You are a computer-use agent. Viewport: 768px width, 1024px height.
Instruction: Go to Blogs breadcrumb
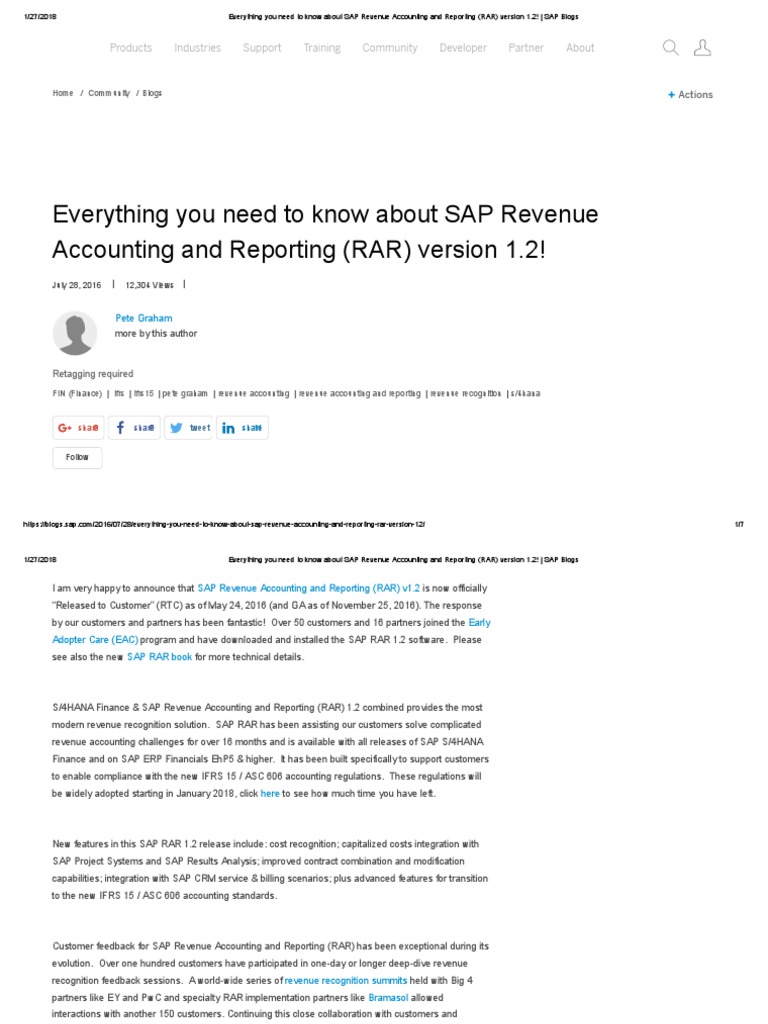click(152, 93)
